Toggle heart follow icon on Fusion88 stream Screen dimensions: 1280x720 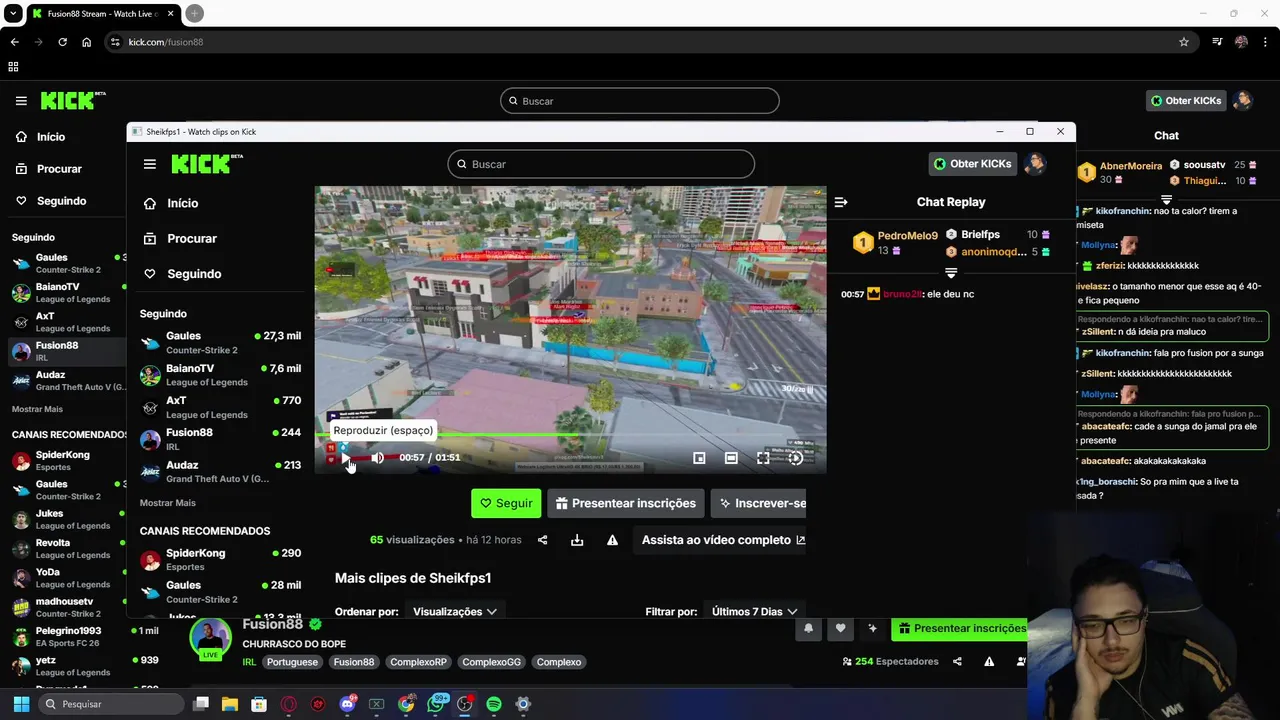(840, 628)
